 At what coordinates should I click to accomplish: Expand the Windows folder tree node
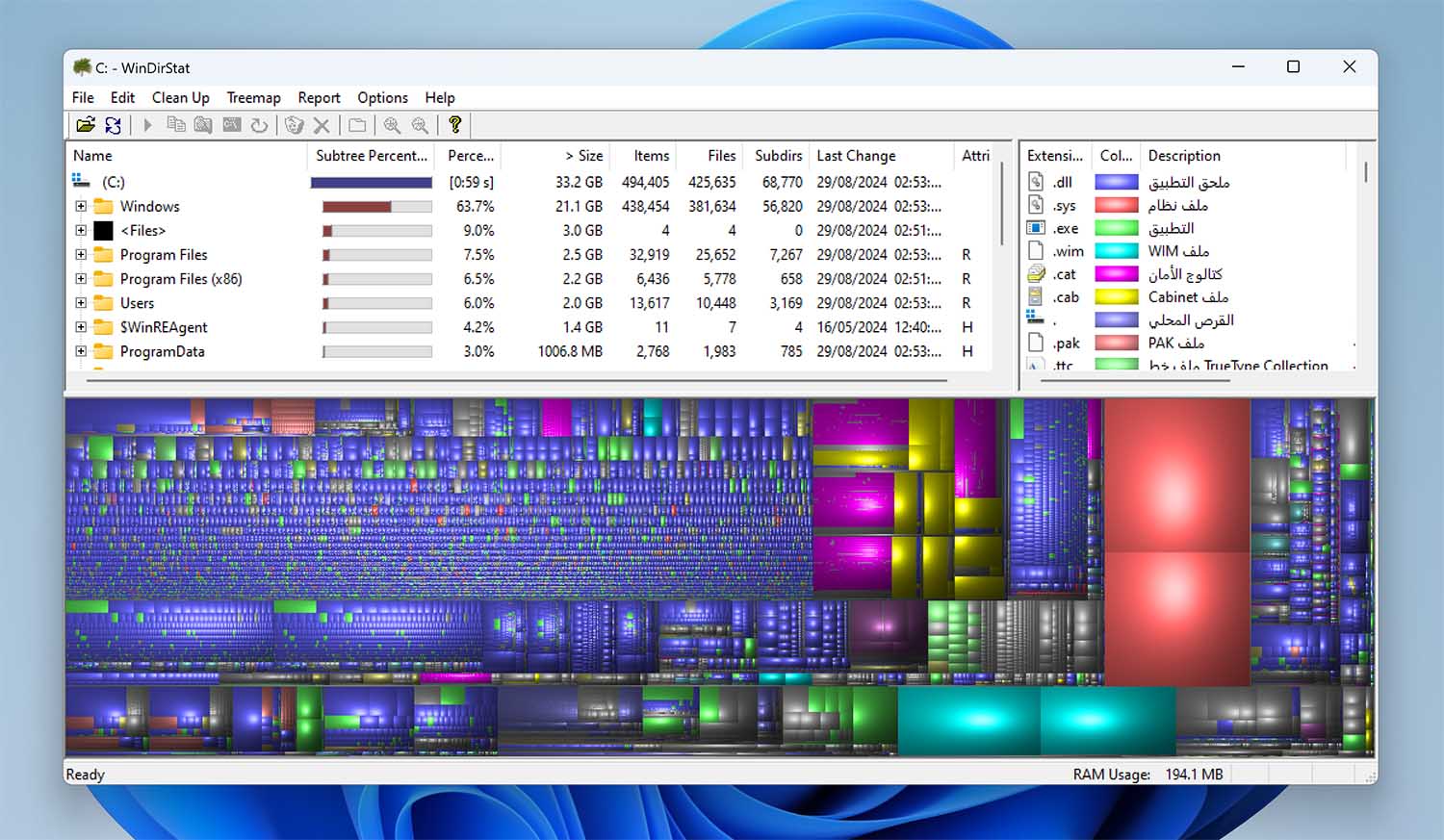click(x=81, y=207)
